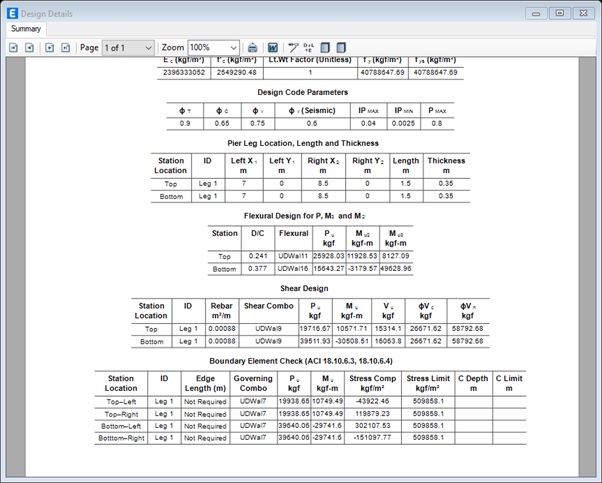The image size is (602, 483).
Task: Close the Design Details window
Action: [x=582, y=12]
